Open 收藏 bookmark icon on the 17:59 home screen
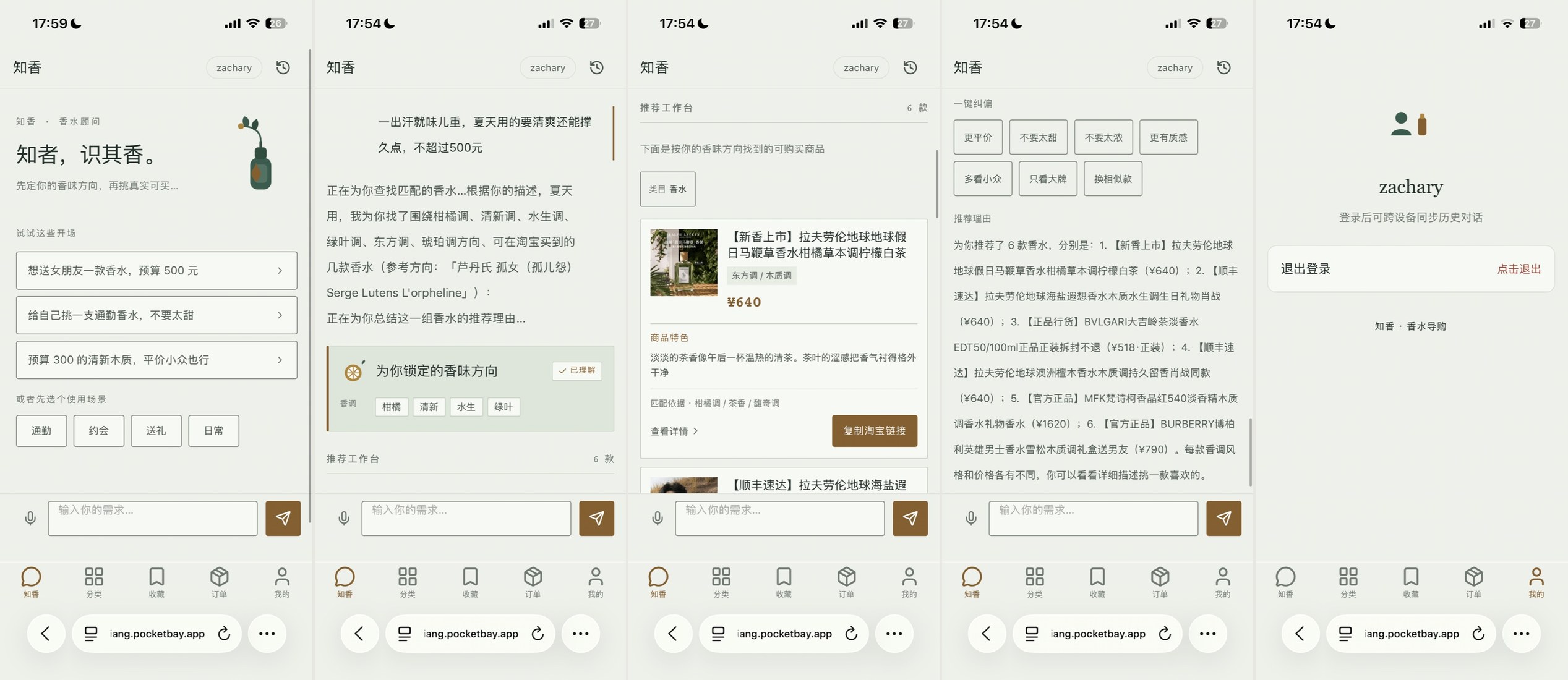The width and height of the screenshot is (1568, 680). click(x=156, y=577)
